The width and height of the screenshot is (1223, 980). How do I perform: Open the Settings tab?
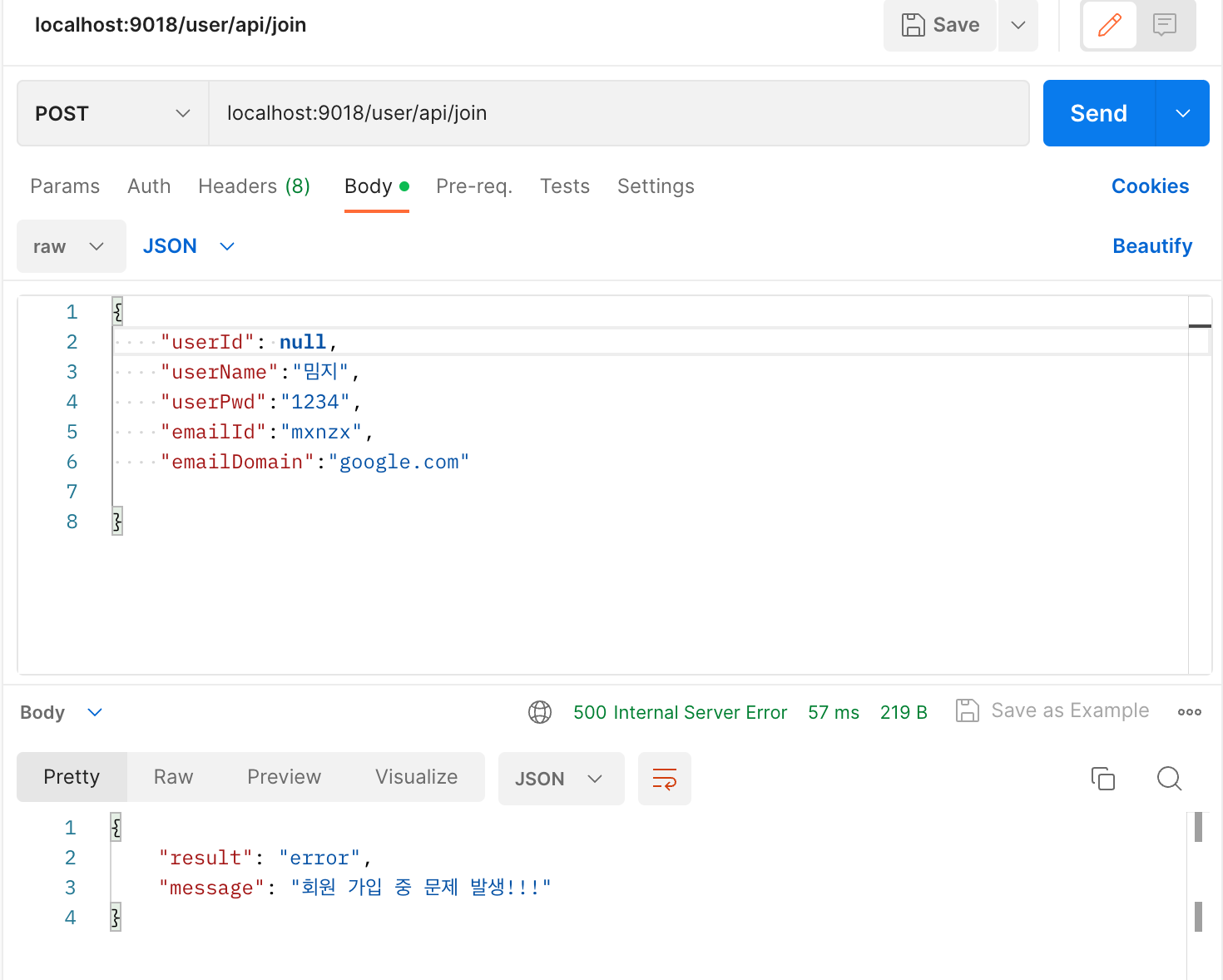[x=656, y=186]
